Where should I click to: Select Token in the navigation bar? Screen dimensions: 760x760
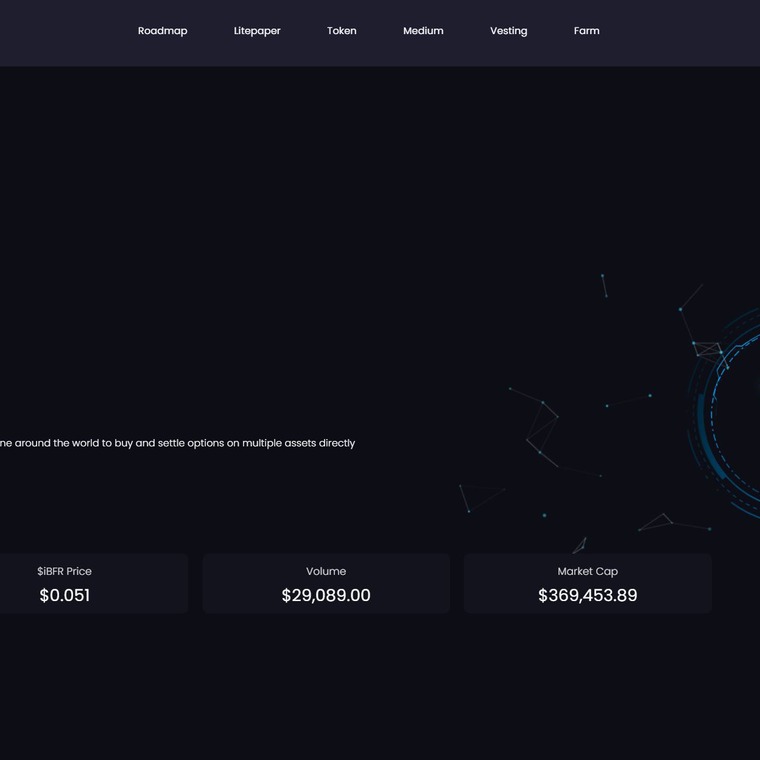pos(341,31)
